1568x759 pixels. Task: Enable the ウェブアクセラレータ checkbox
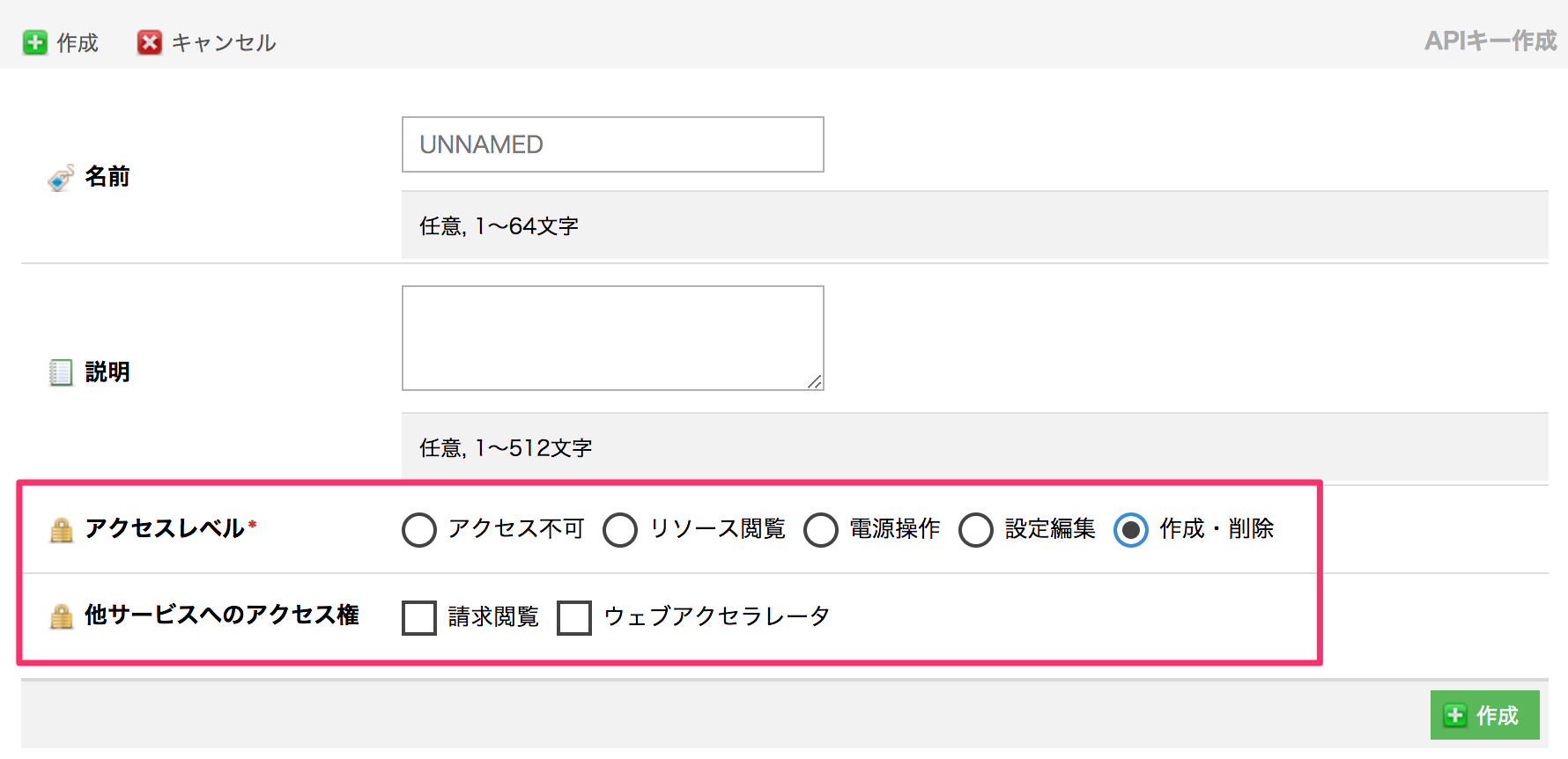click(x=574, y=617)
